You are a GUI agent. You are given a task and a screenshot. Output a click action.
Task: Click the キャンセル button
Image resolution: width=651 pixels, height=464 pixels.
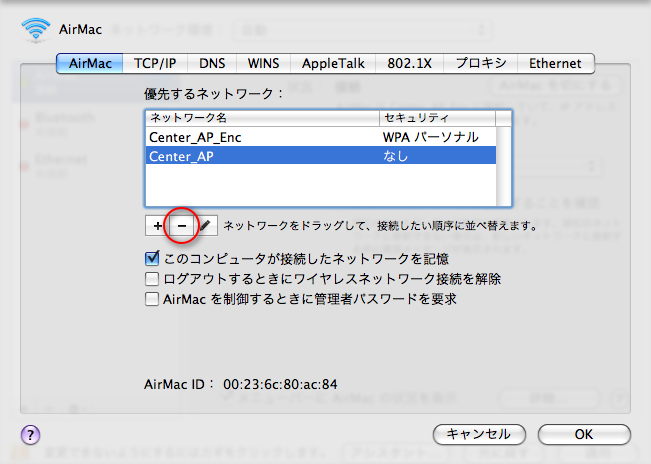tap(479, 435)
